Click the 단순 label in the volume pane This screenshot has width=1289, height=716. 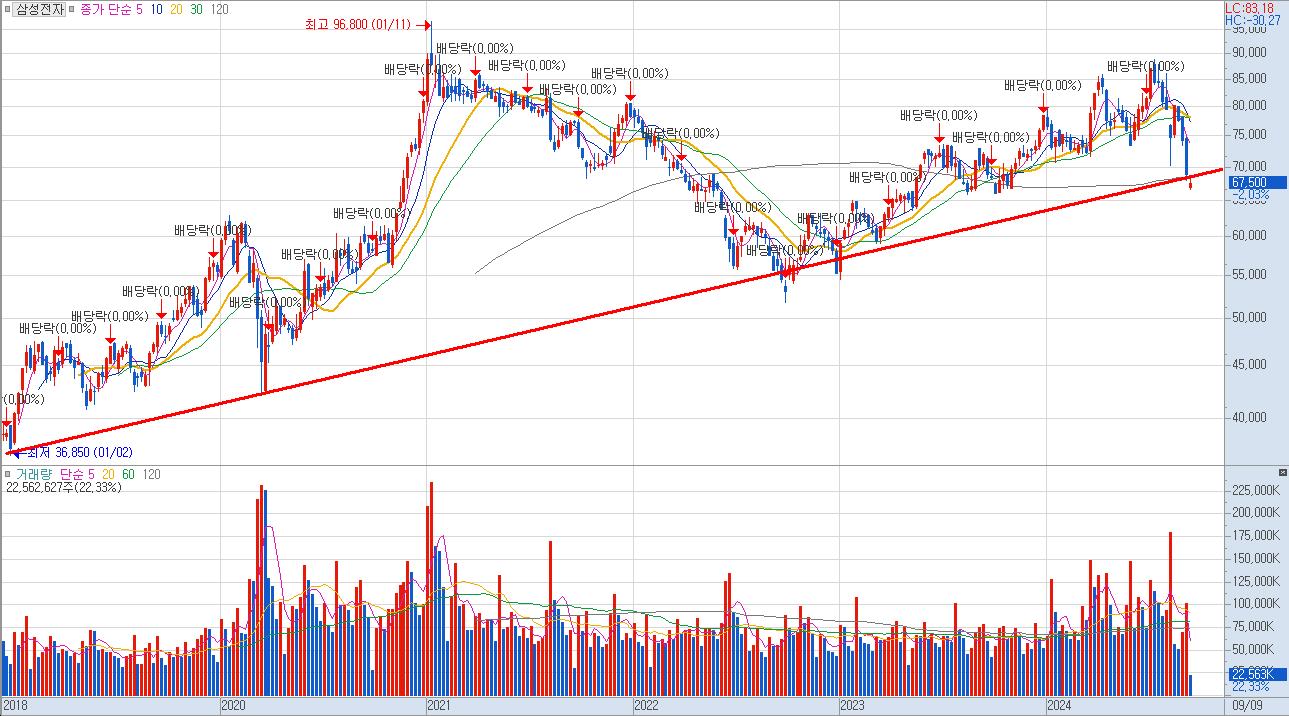71,474
